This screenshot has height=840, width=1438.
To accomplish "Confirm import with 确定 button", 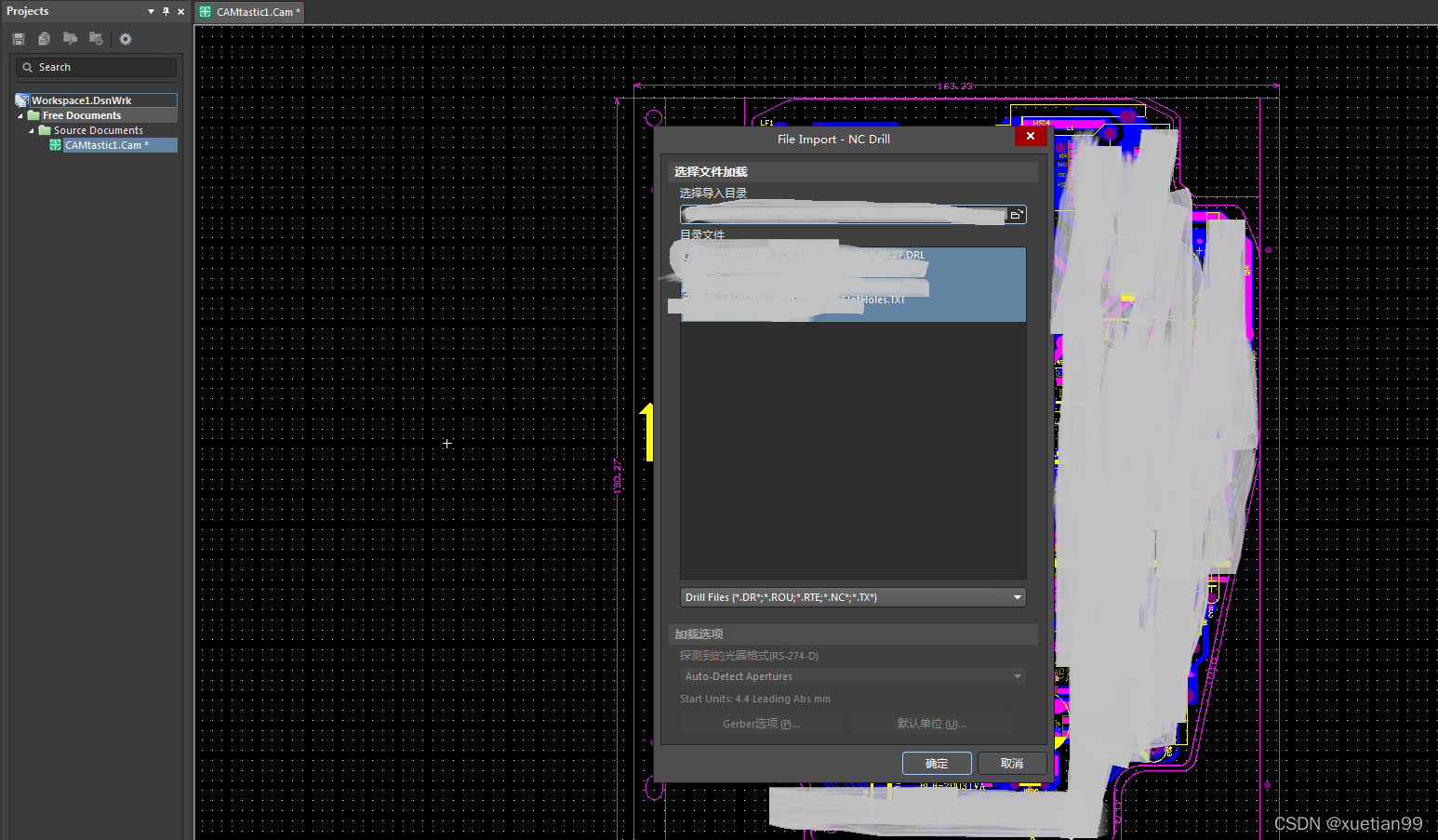I will coord(937,764).
